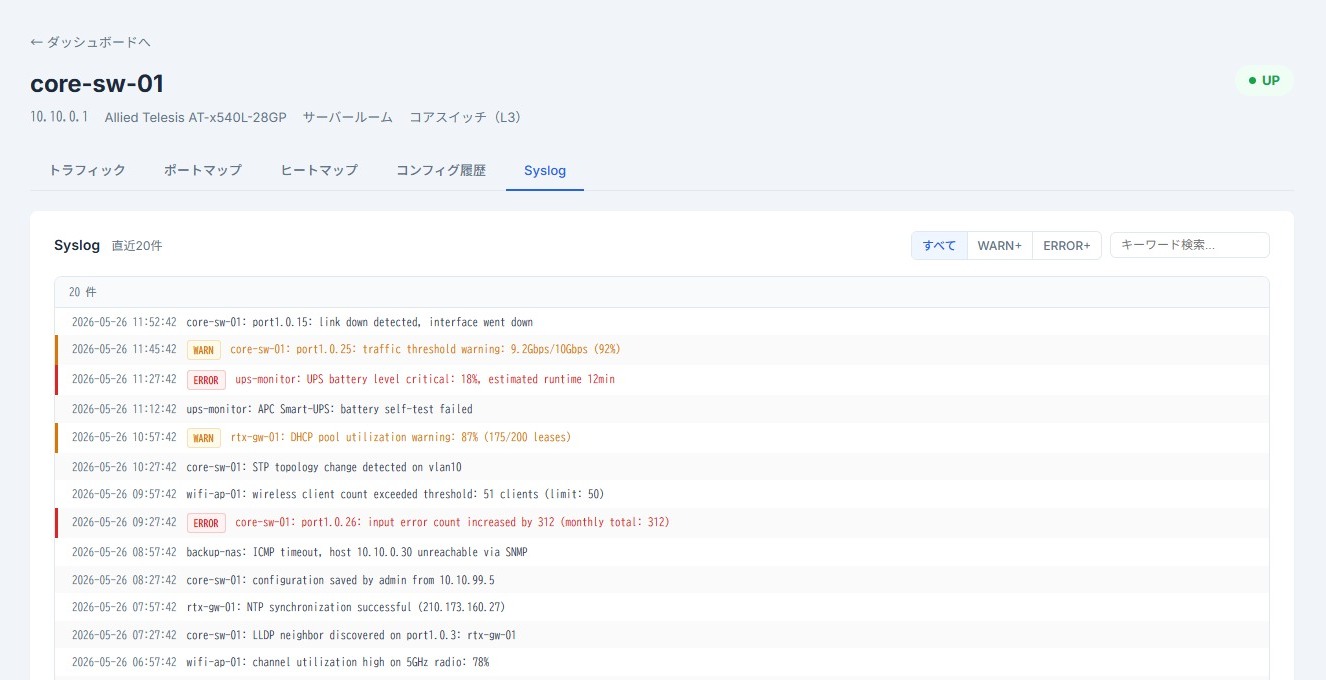The width and height of the screenshot is (1326, 680).
Task: Click the IP address 10.10.0.1
Action: pyautogui.click(x=60, y=117)
